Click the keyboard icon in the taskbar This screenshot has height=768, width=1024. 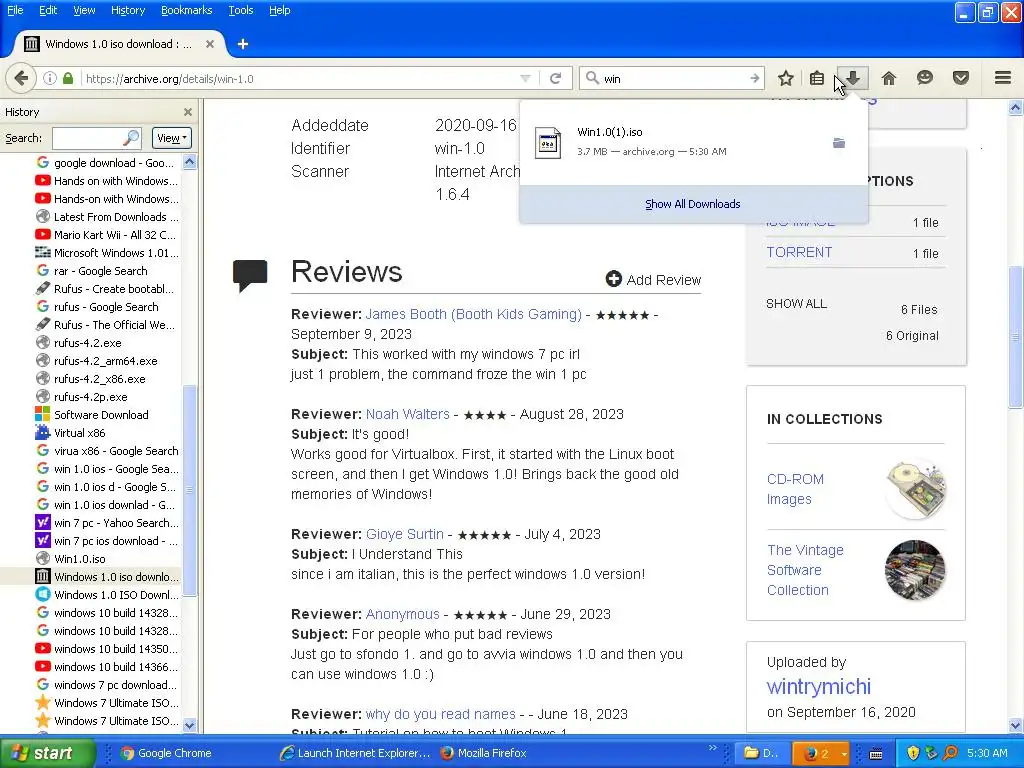pyautogui.click(x=876, y=754)
